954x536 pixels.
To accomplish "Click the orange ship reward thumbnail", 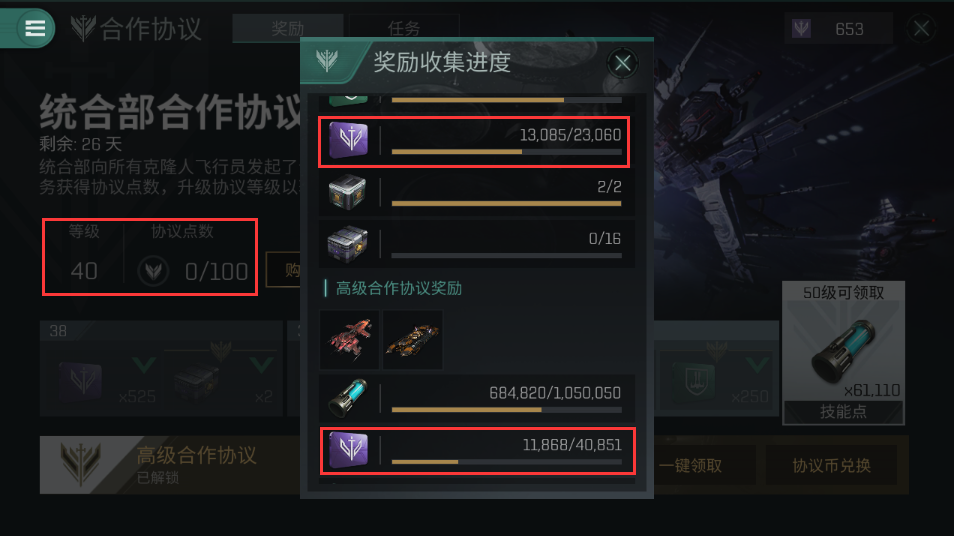I will pyautogui.click(x=413, y=339).
